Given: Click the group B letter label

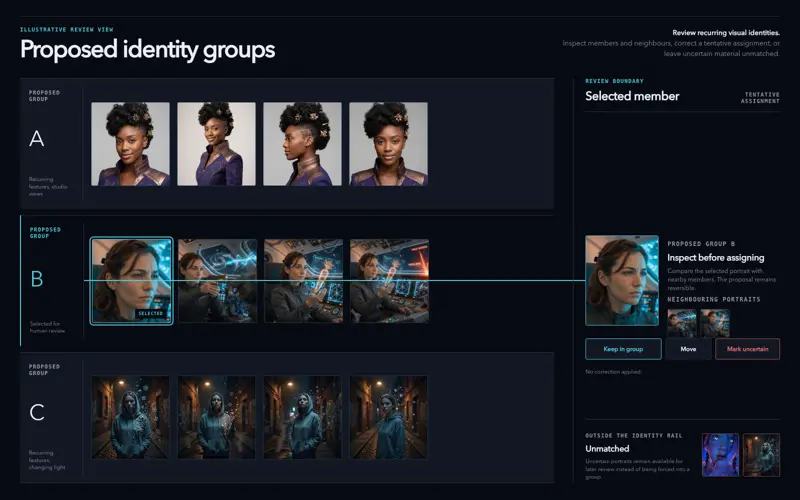Looking at the screenshot, I should point(37,279).
